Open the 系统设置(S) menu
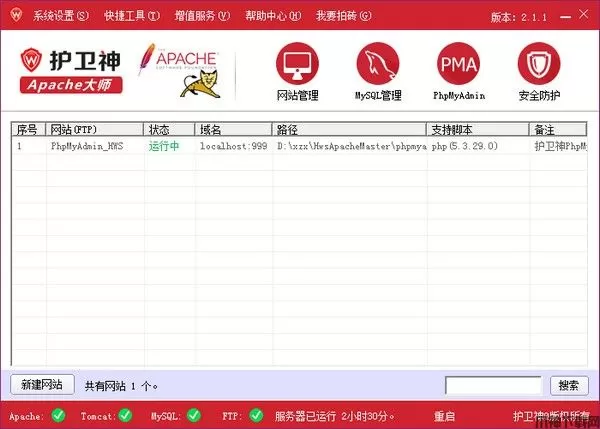This screenshot has height=429, width=600. 61,16
